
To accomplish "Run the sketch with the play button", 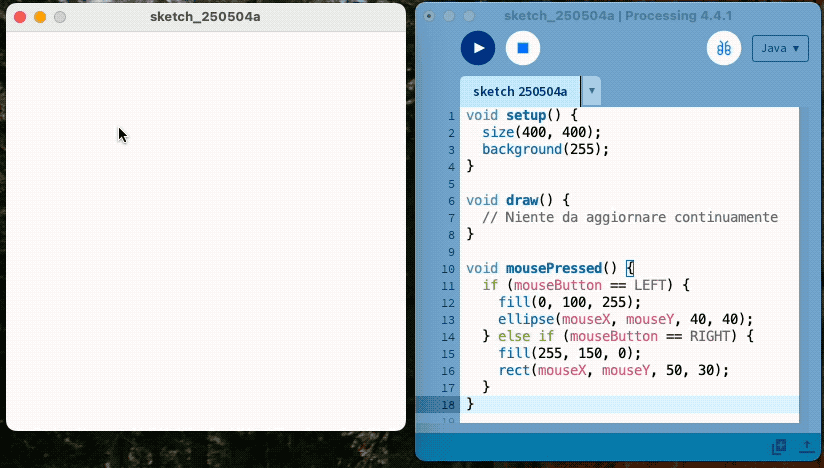I will [478, 48].
